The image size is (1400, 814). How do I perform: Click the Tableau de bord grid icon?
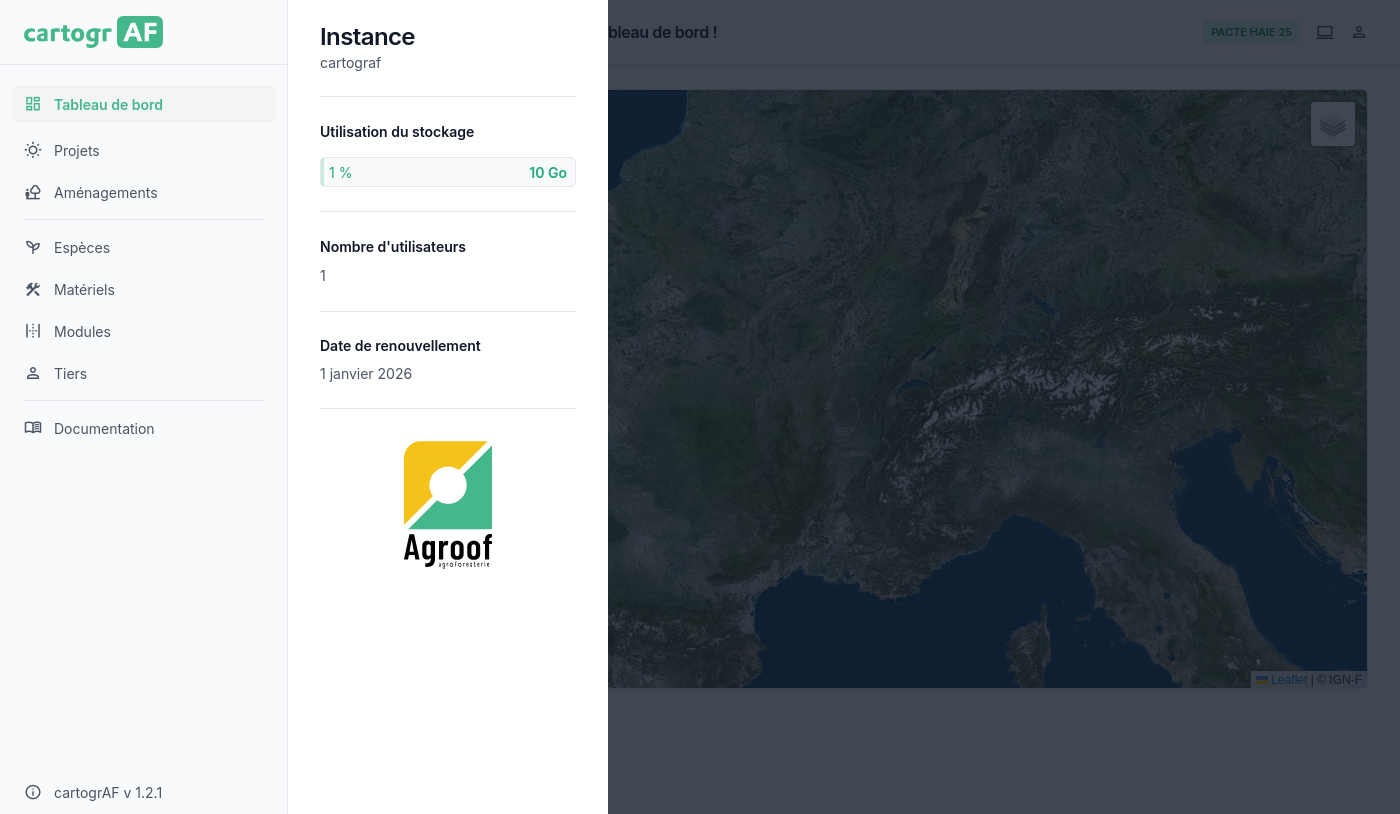click(x=33, y=104)
